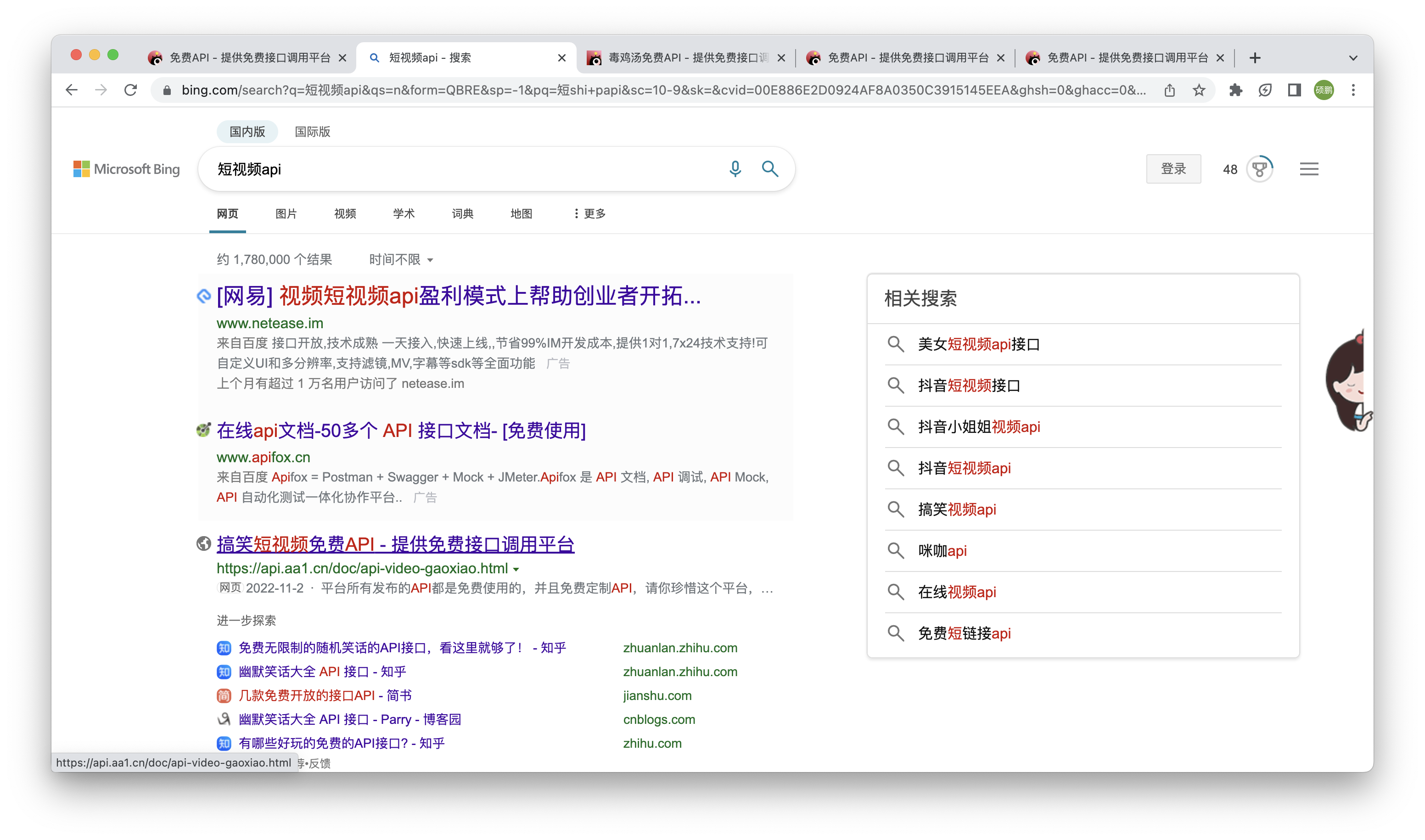Click the NetEase favicon beside 网易 result
Image resolution: width=1425 pixels, height=840 pixels.
coord(204,296)
